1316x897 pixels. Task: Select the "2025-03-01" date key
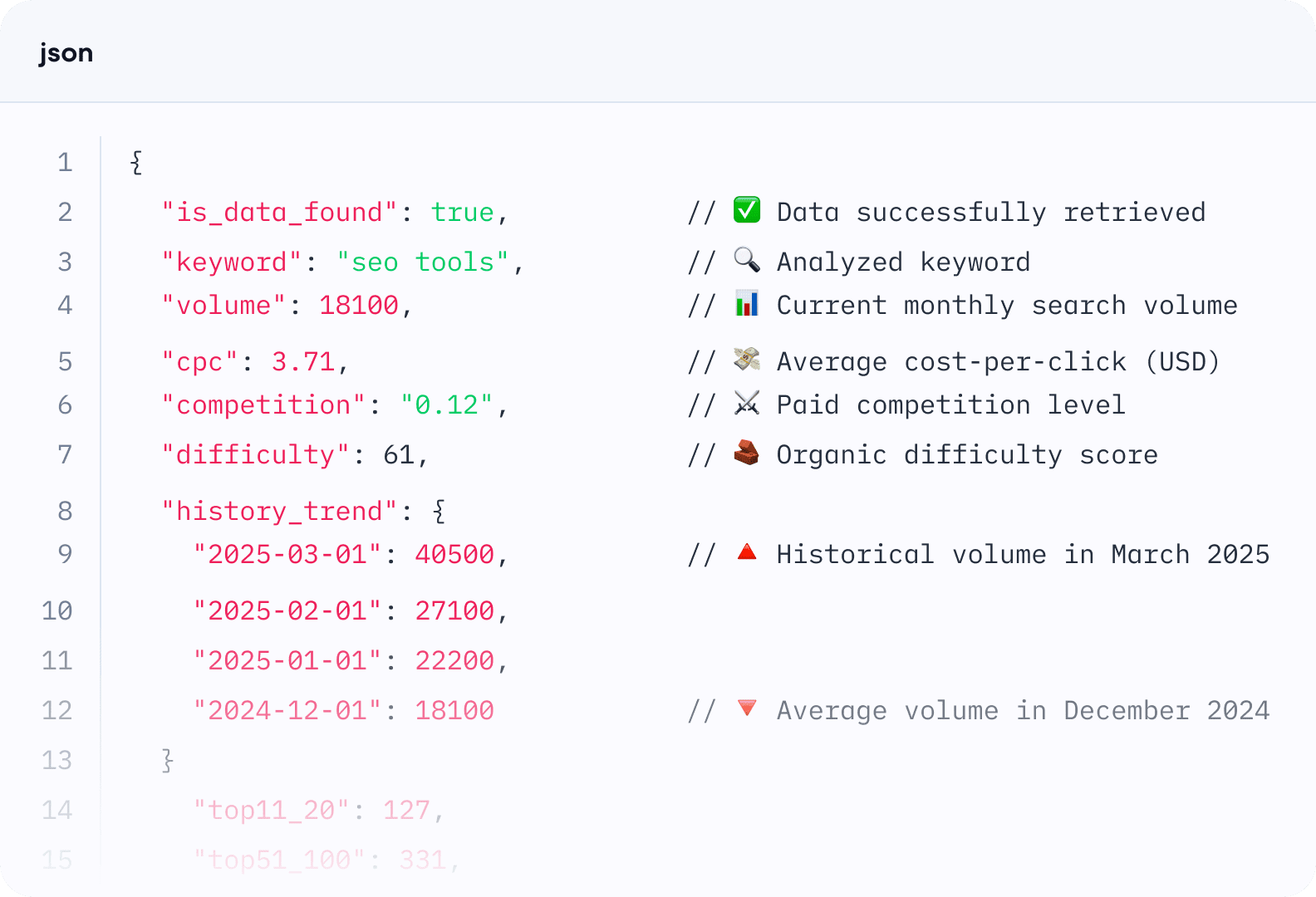pyautogui.click(x=287, y=555)
